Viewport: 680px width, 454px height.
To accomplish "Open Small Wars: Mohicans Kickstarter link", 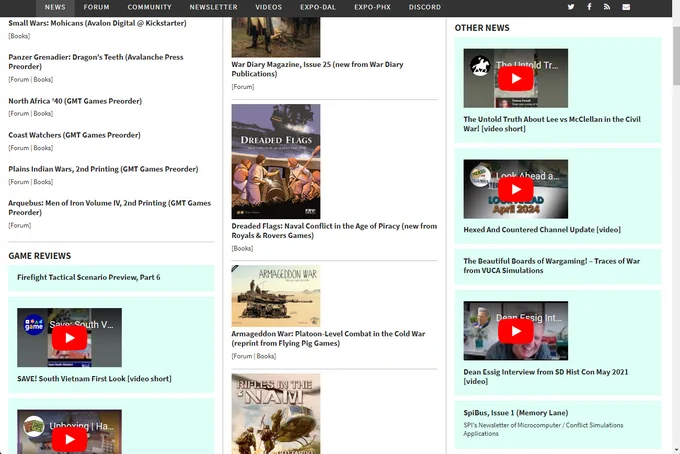I will coord(97,23).
